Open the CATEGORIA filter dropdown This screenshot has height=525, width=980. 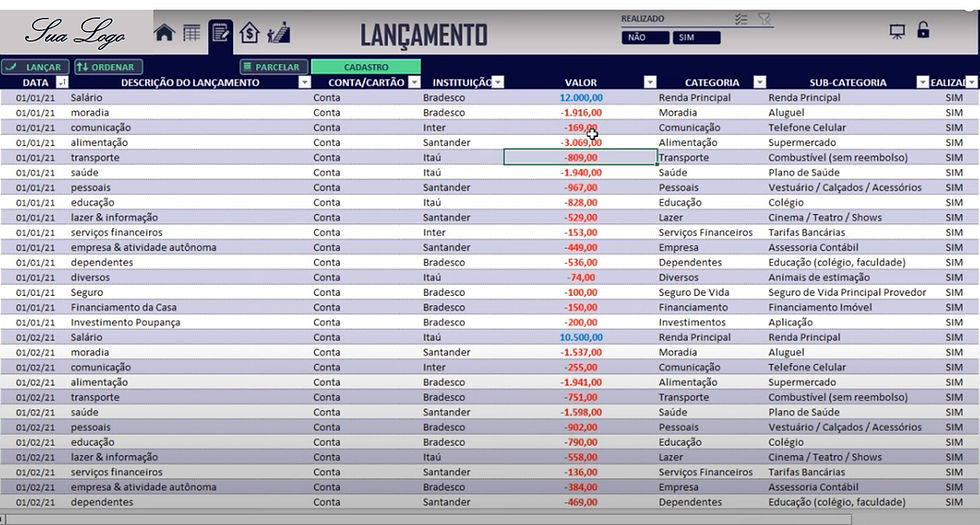(x=759, y=82)
